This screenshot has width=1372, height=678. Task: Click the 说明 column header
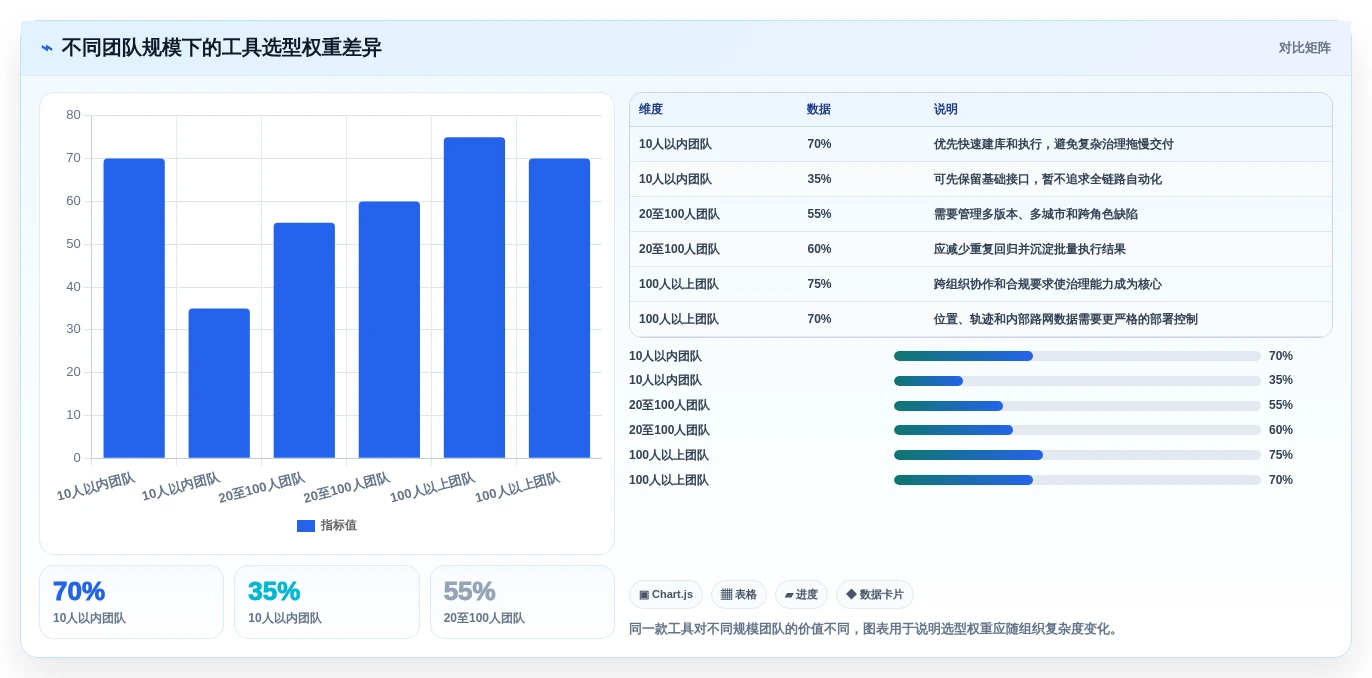pos(946,110)
